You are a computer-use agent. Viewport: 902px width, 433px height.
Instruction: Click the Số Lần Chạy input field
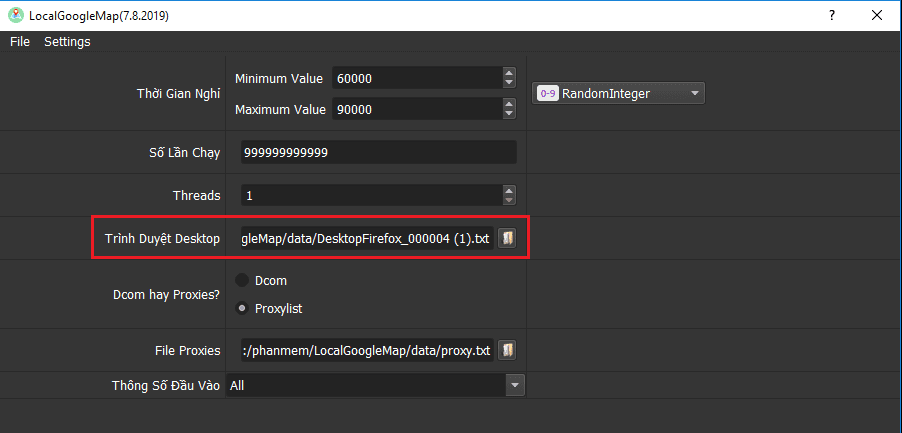click(x=379, y=152)
